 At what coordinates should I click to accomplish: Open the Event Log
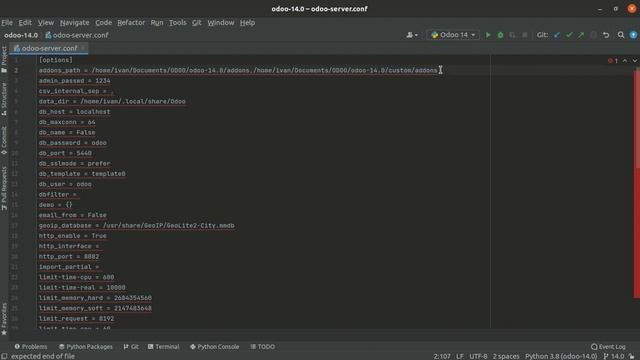(x=608, y=347)
